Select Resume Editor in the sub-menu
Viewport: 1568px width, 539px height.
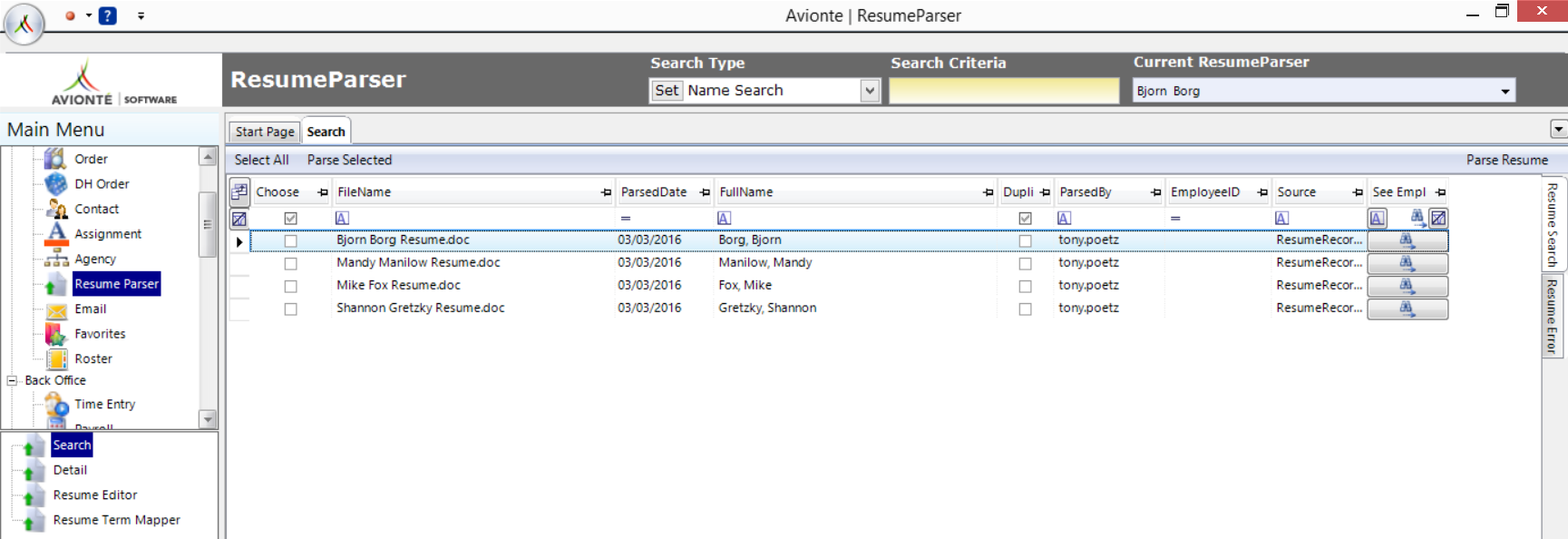[95, 495]
